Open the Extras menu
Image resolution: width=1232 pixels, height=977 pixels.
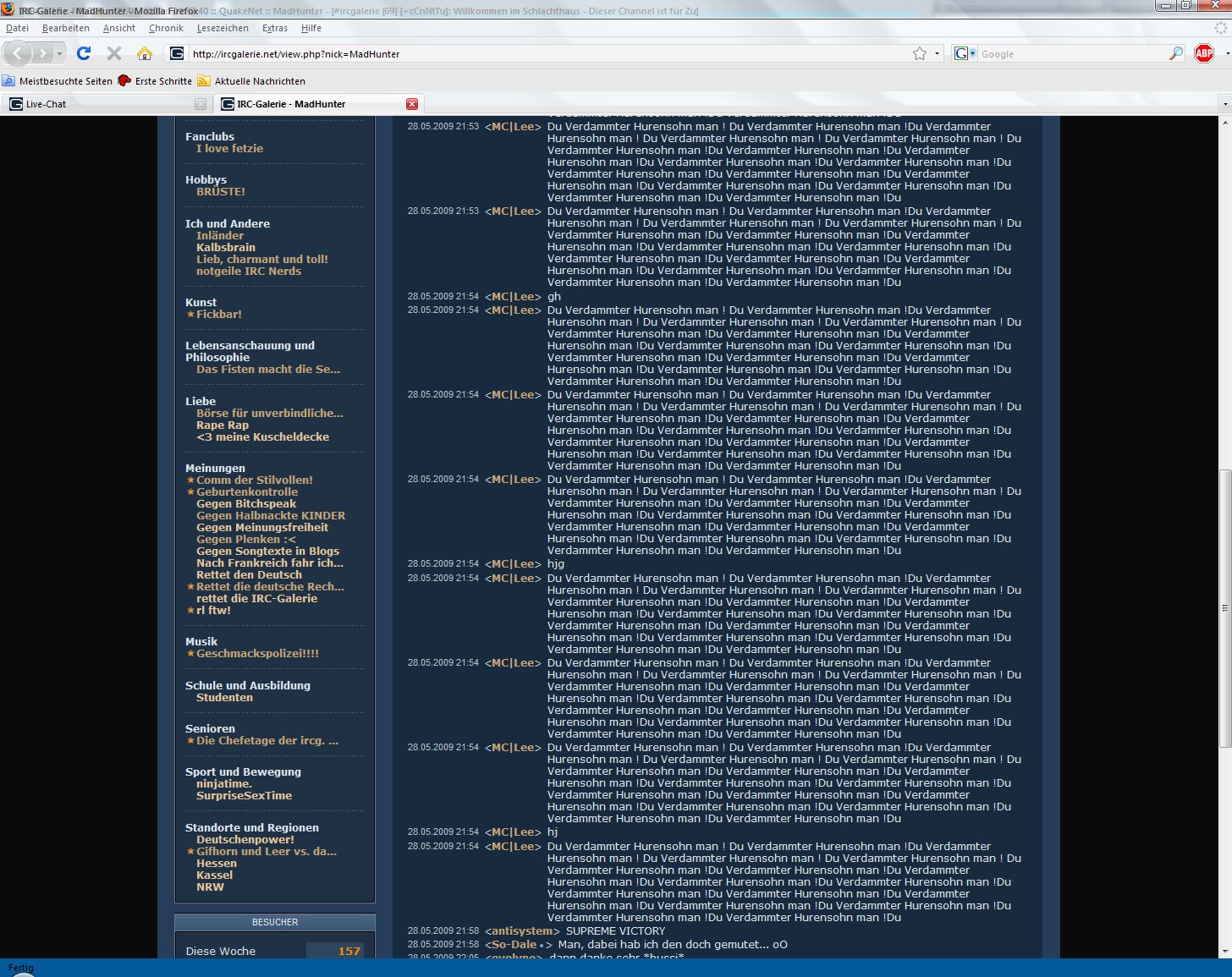point(274,28)
